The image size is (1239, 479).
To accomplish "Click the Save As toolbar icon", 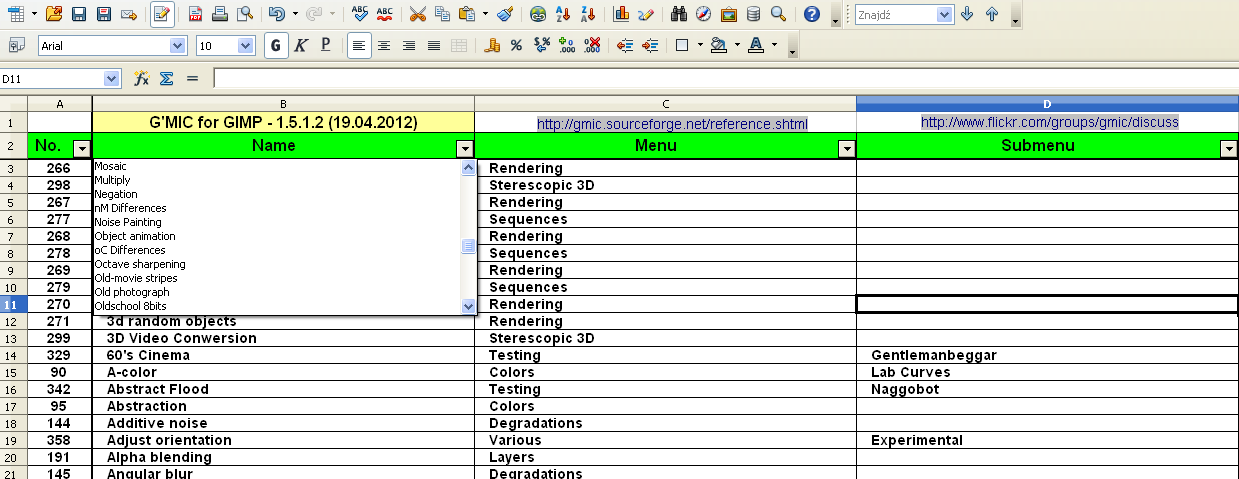I will (x=103, y=14).
